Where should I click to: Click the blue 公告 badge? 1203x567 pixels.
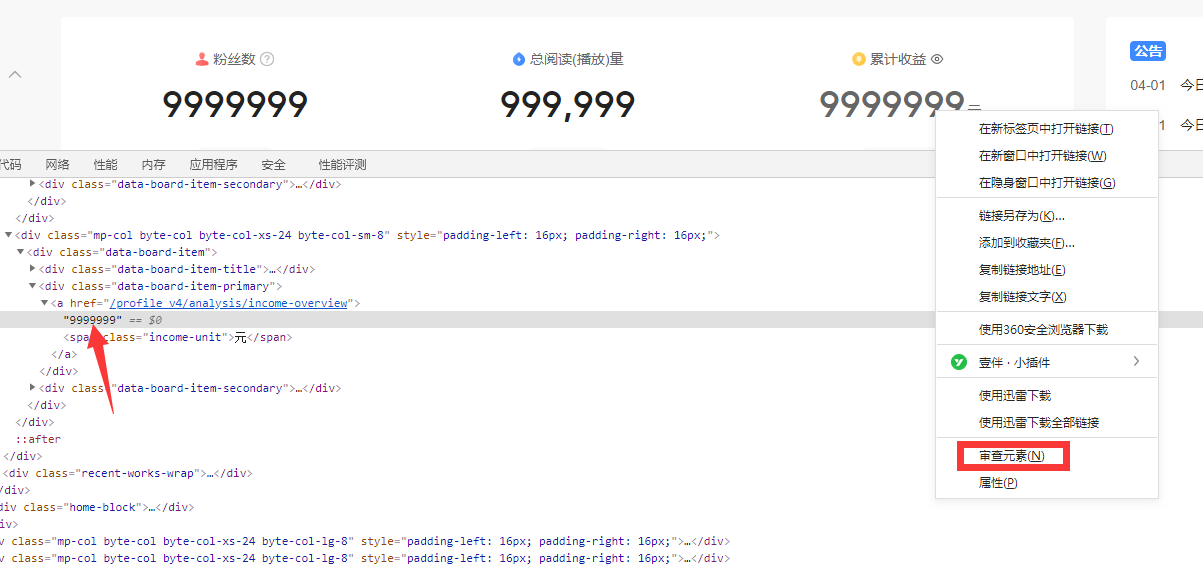click(1148, 51)
